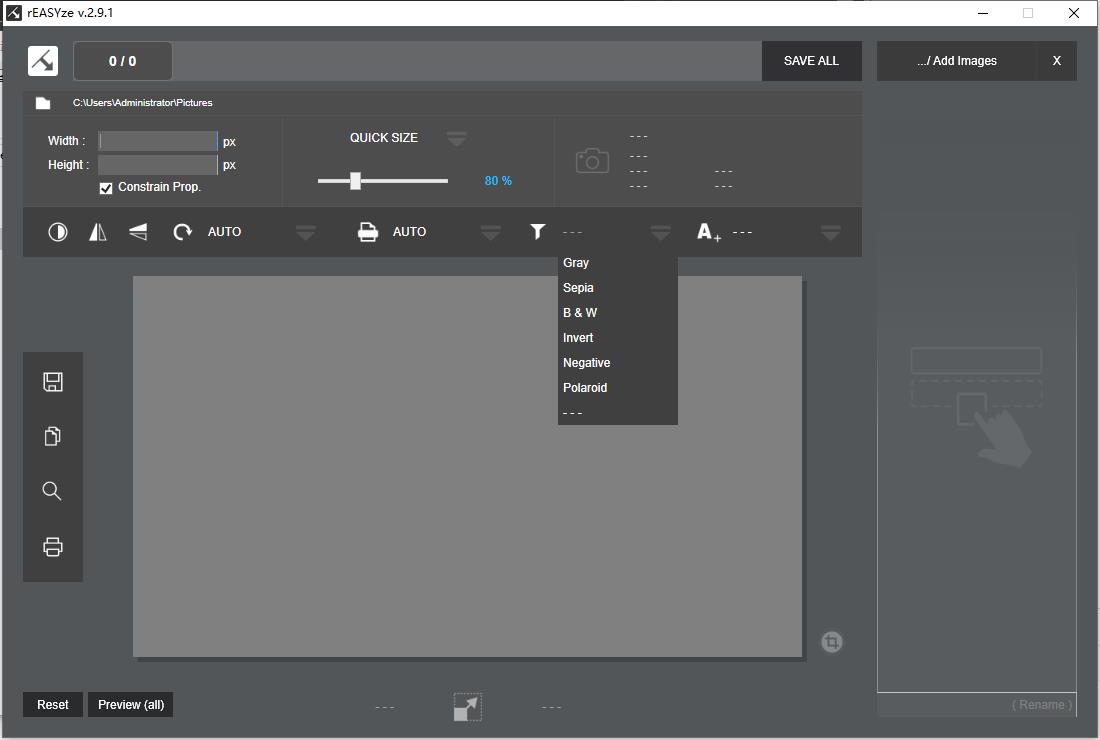Click the resize arrow icon at bottom
1100x740 pixels.
pos(467,707)
